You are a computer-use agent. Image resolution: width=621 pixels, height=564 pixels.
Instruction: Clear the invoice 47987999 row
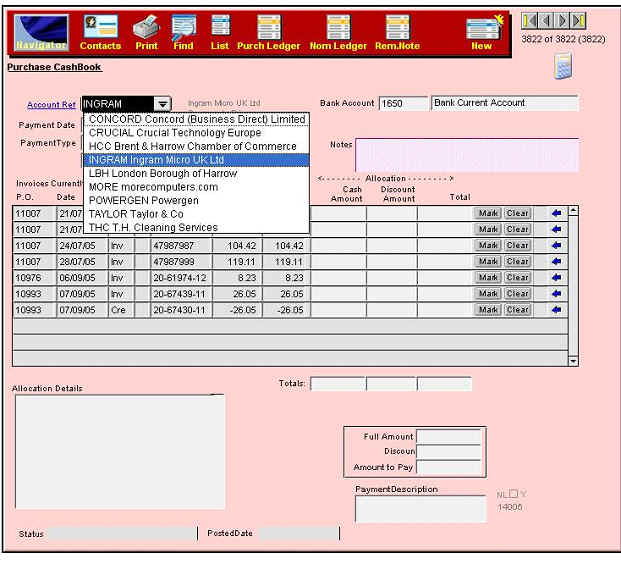click(518, 261)
